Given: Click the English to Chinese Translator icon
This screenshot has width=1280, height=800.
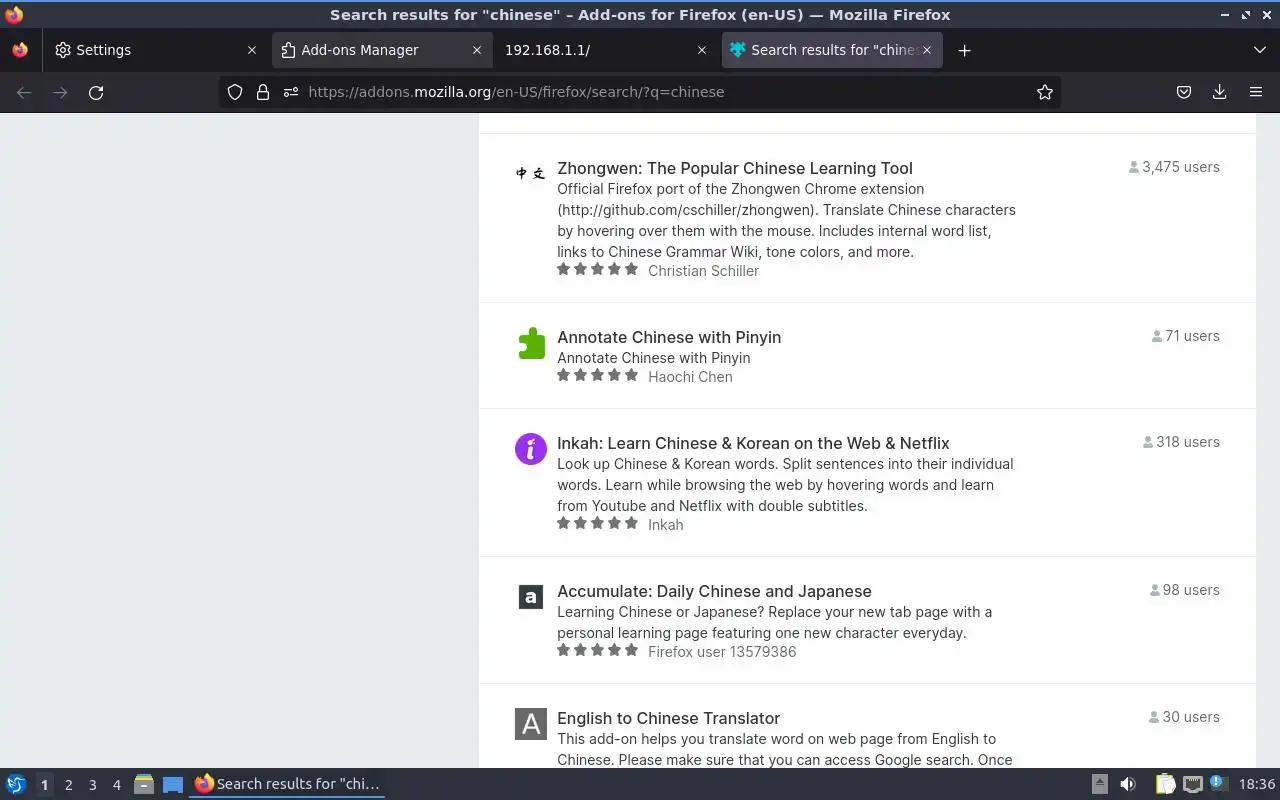Looking at the screenshot, I should [531, 724].
